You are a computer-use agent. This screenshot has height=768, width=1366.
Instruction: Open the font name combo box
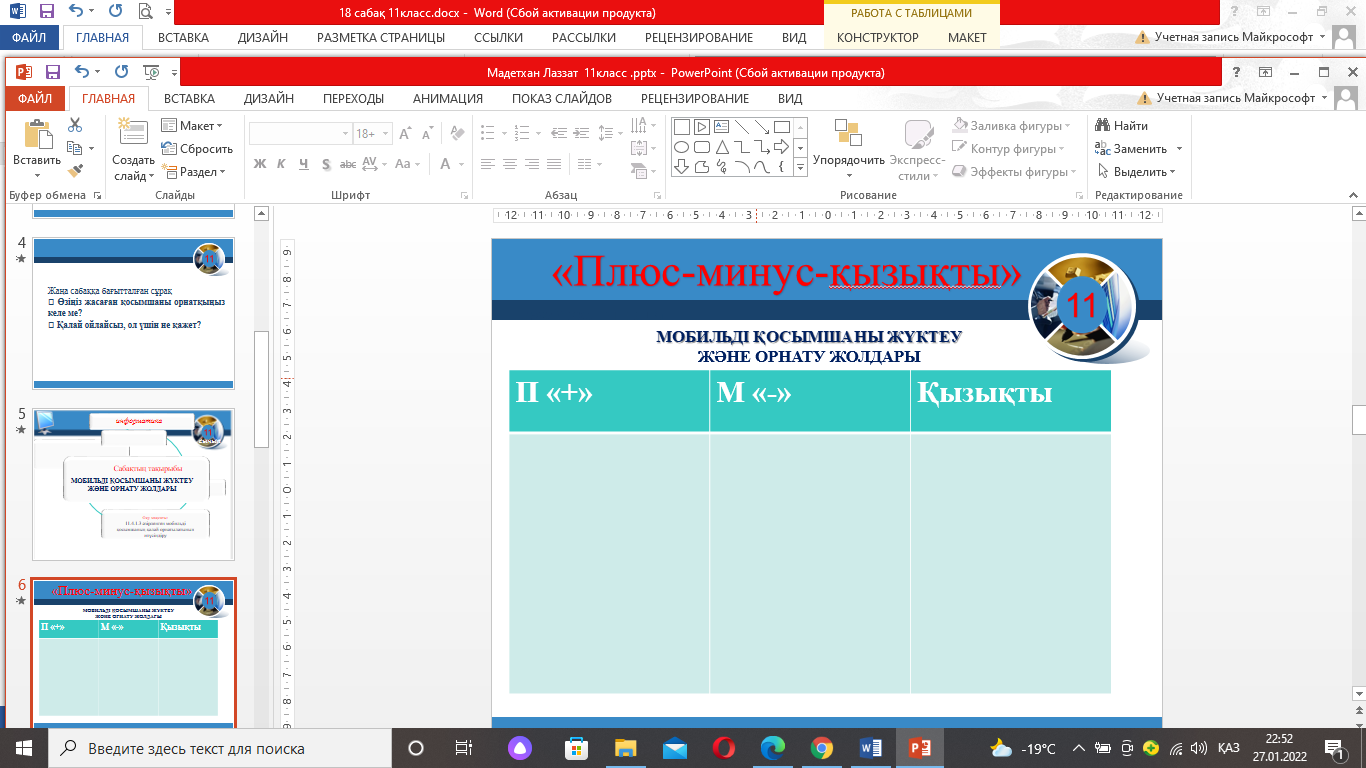[x=301, y=133]
